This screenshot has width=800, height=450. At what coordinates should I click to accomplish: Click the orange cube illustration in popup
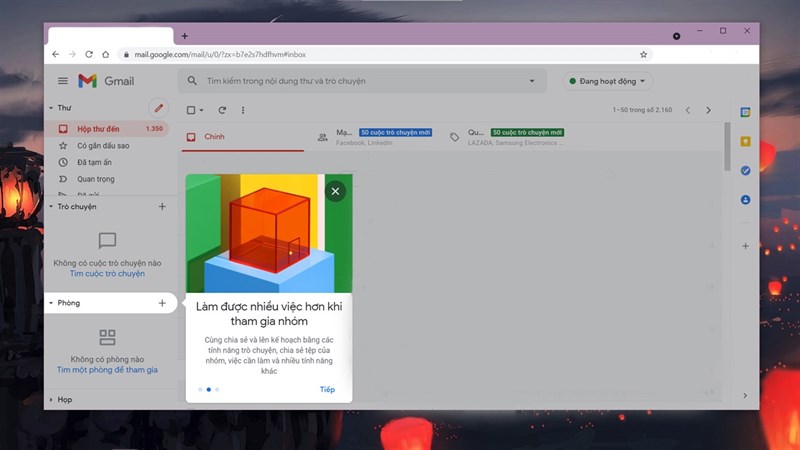[269, 230]
